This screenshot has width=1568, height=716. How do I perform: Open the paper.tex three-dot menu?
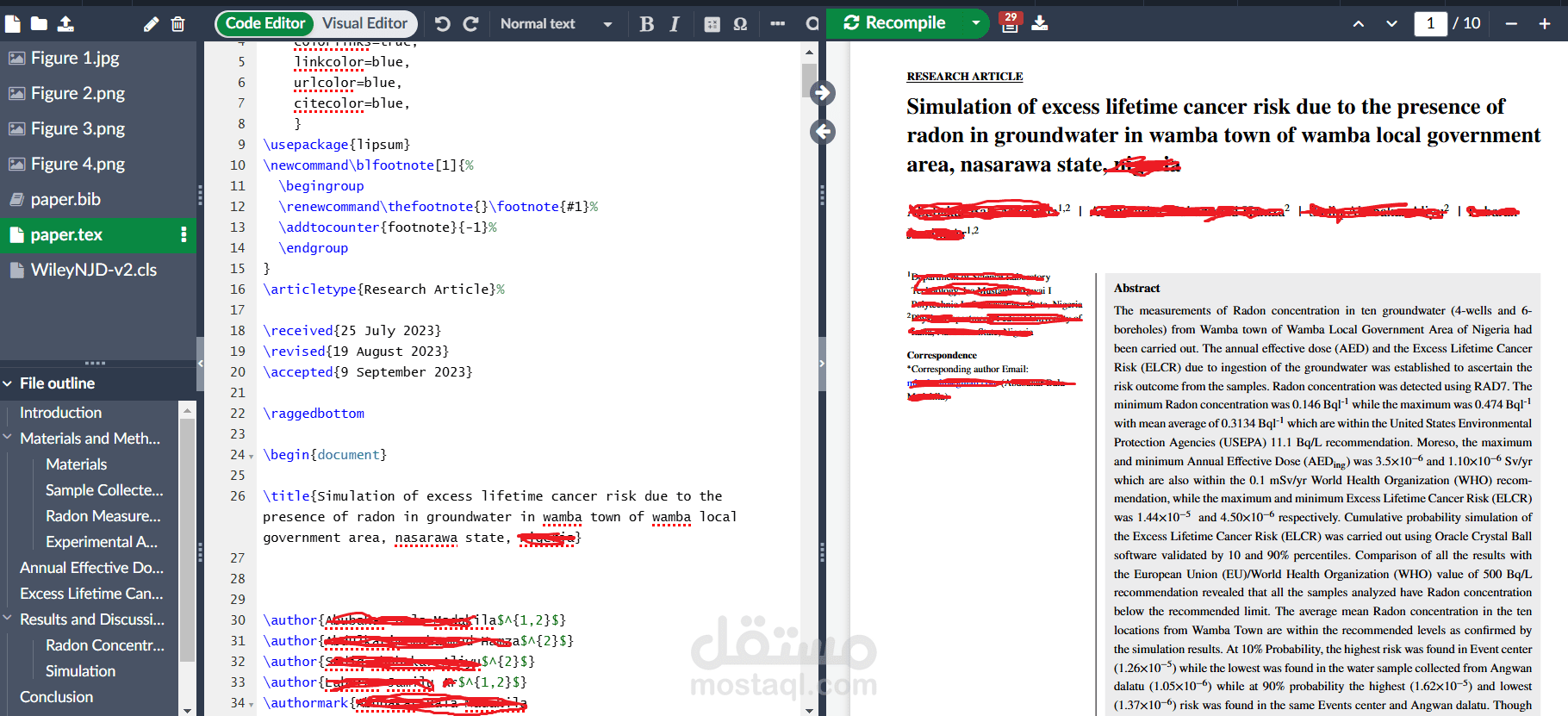[184, 234]
